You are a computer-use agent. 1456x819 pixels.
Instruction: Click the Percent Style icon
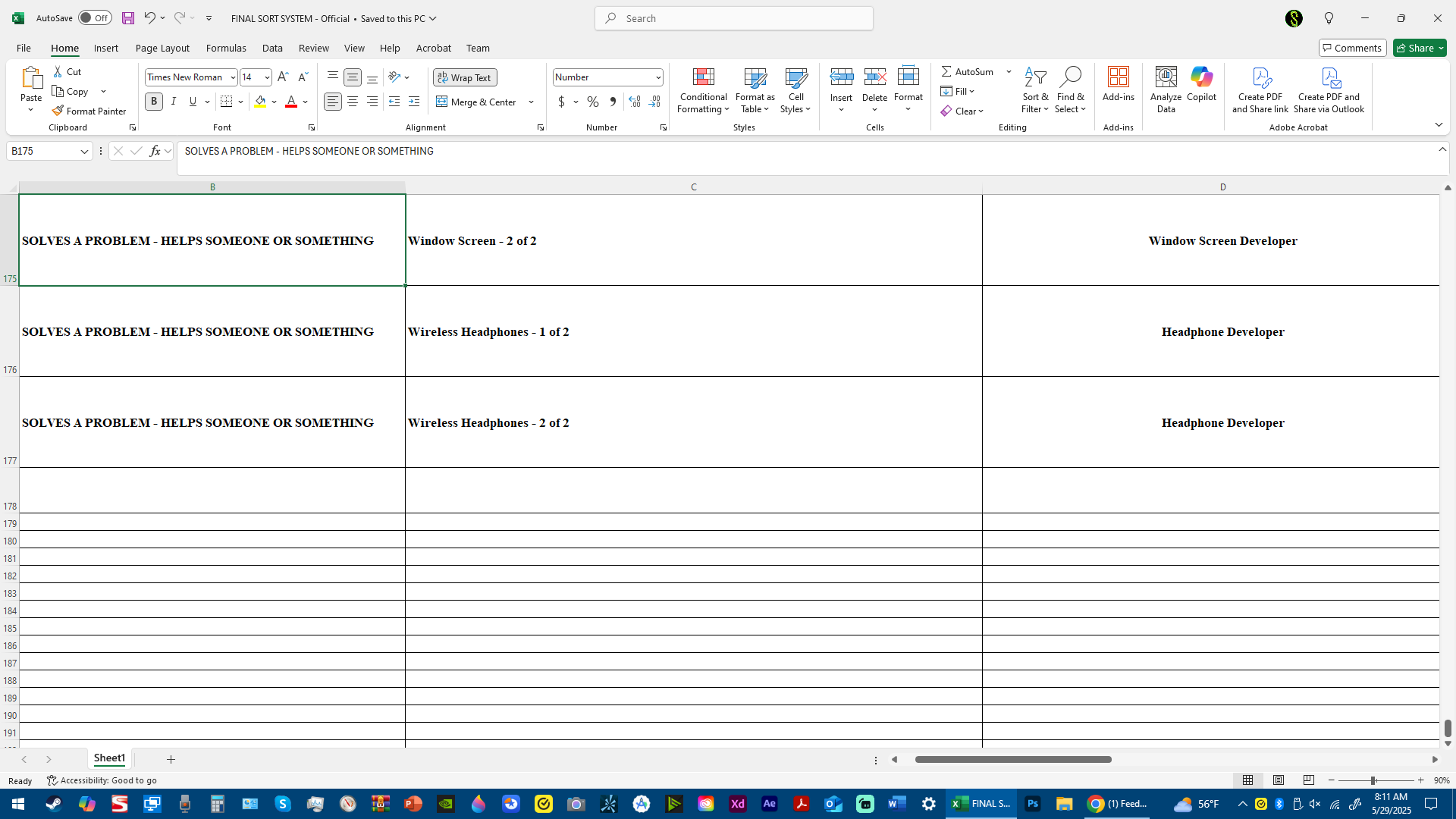coord(592,102)
